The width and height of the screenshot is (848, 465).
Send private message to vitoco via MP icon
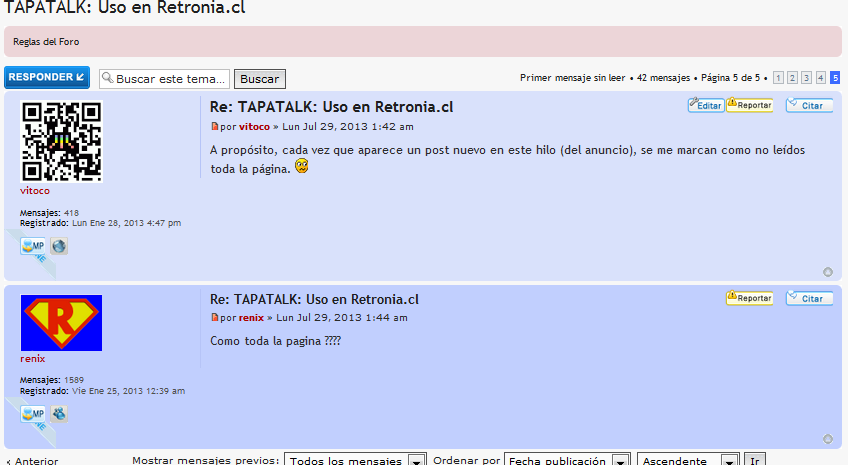33,246
